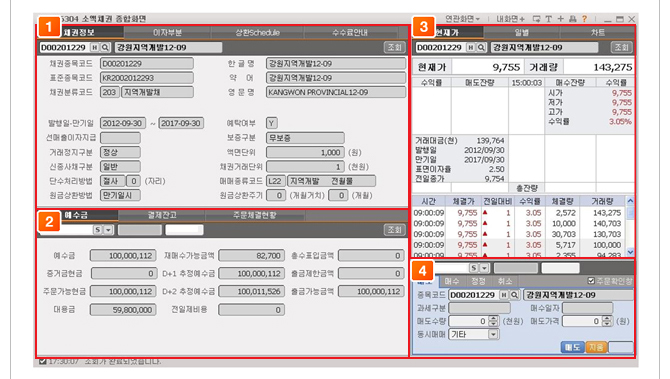Click the S button in 예수금 panel
670x379 pixels.
click(x=98, y=230)
